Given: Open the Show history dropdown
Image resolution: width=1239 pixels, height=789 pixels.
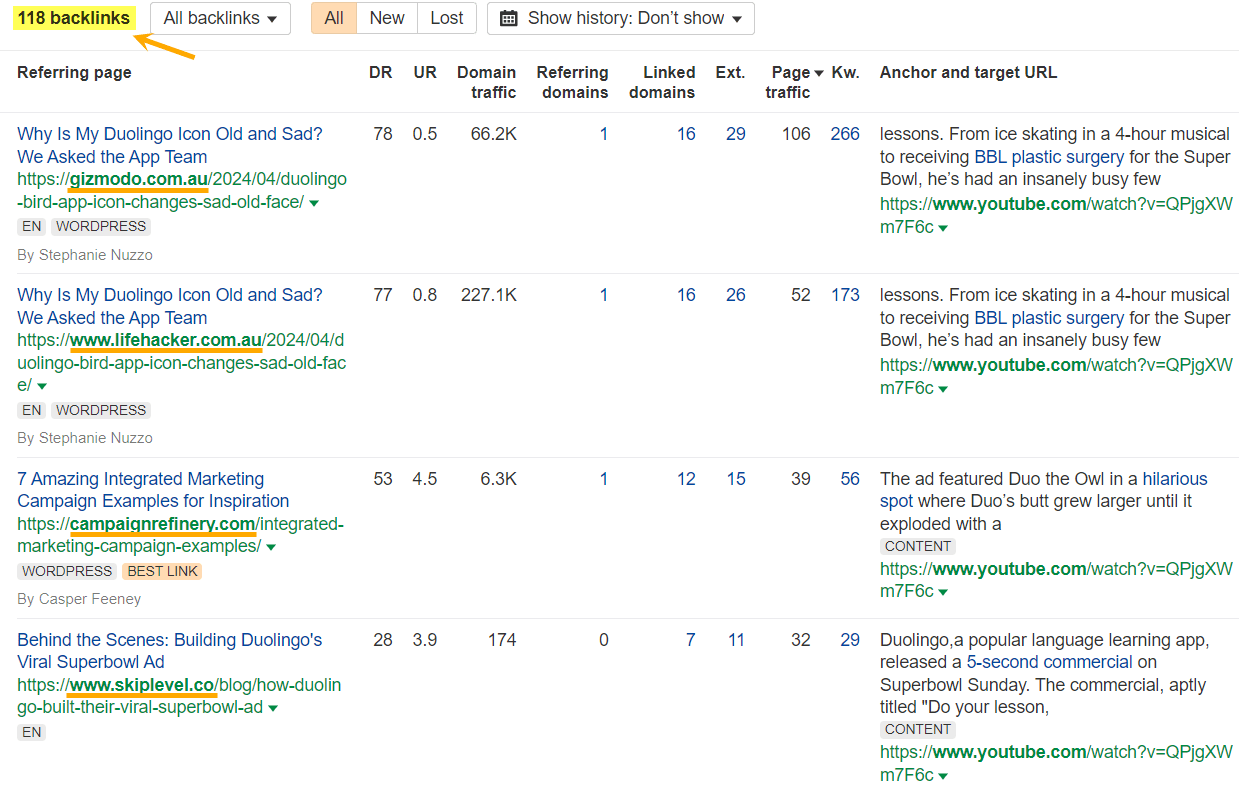Looking at the screenshot, I should [620, 18].
